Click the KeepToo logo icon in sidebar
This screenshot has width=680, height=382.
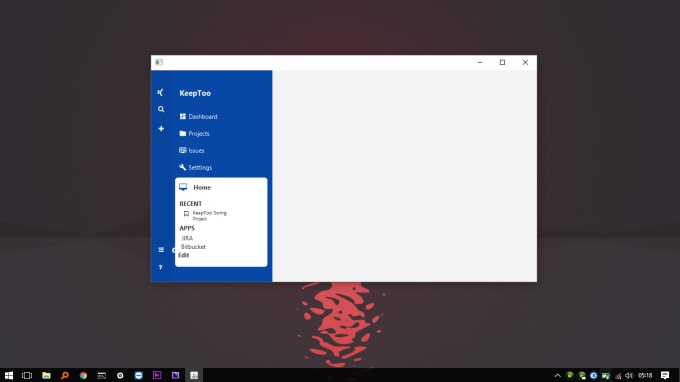[x=160, y=92]
